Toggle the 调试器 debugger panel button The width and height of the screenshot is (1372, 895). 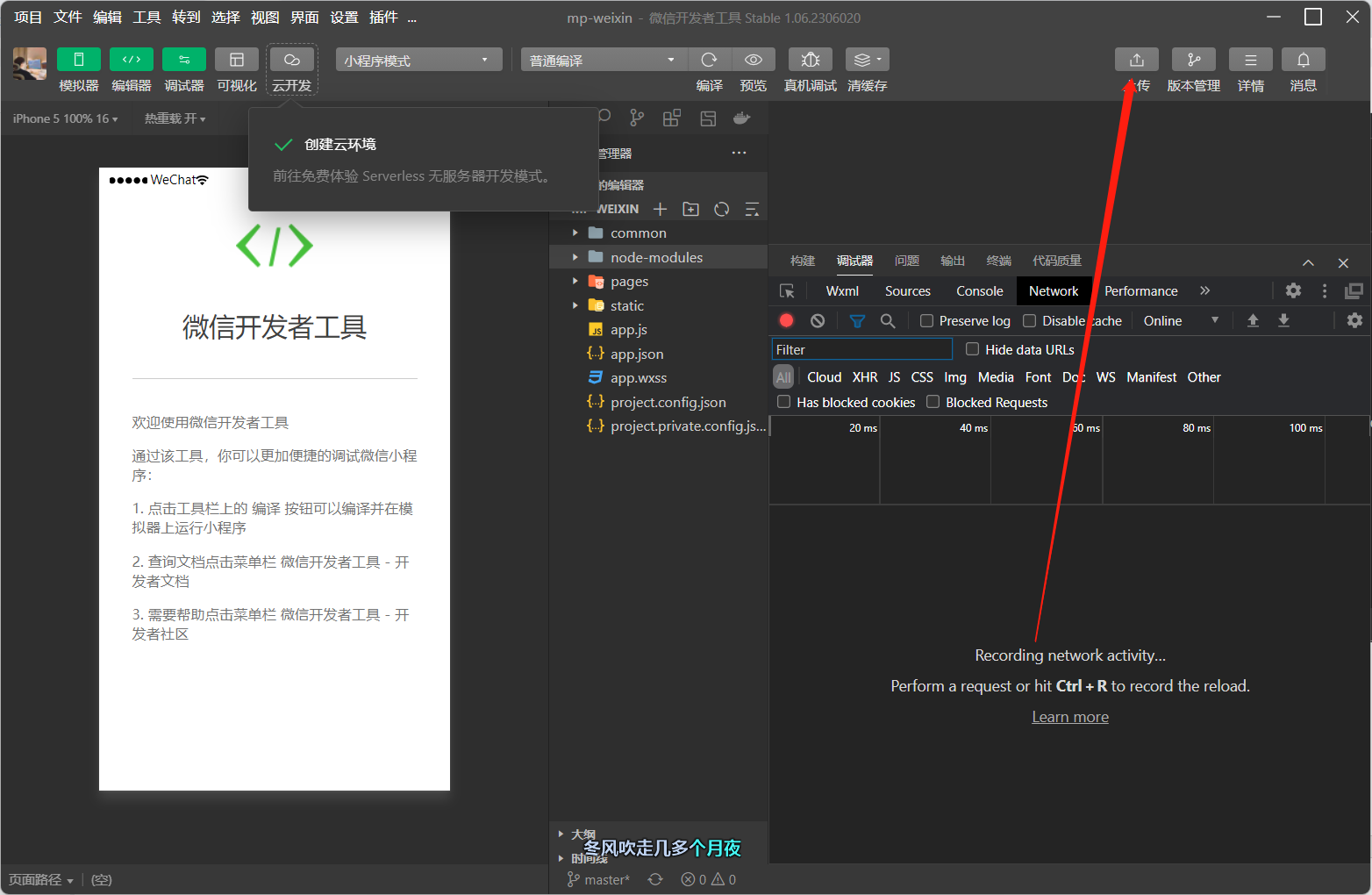pos(184,60)
